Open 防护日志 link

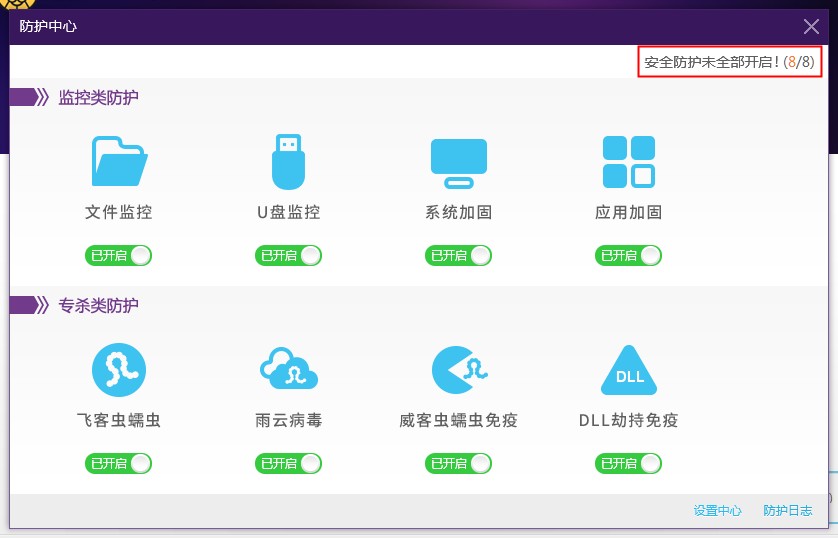[x=787, y=511]
